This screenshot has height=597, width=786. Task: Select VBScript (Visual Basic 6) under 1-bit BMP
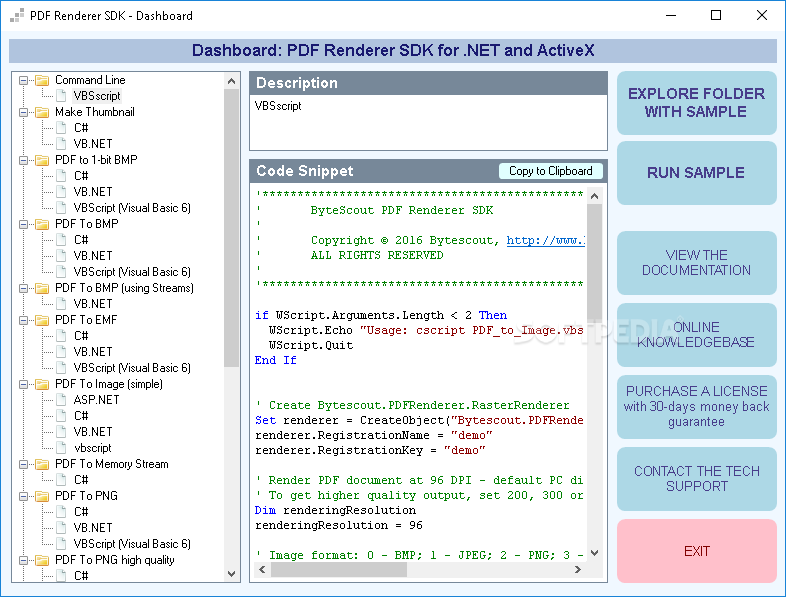click(x=132, y=208)
